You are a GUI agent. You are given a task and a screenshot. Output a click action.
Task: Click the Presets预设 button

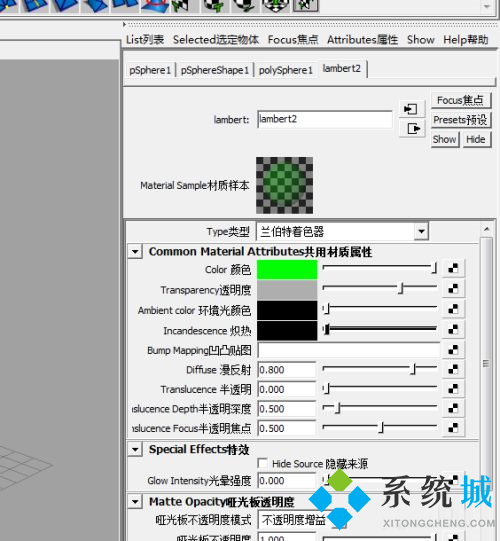(x=461, y=120)
